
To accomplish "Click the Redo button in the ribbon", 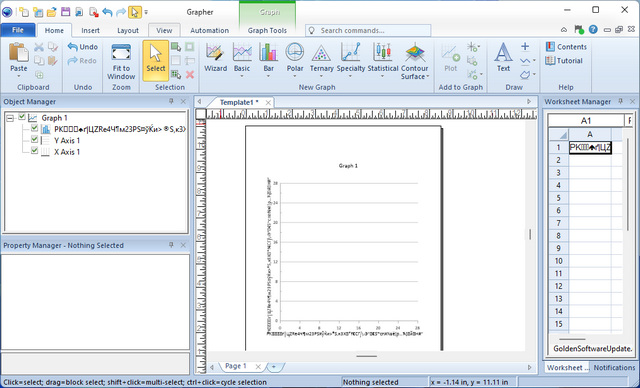I will tap(83, 61).
